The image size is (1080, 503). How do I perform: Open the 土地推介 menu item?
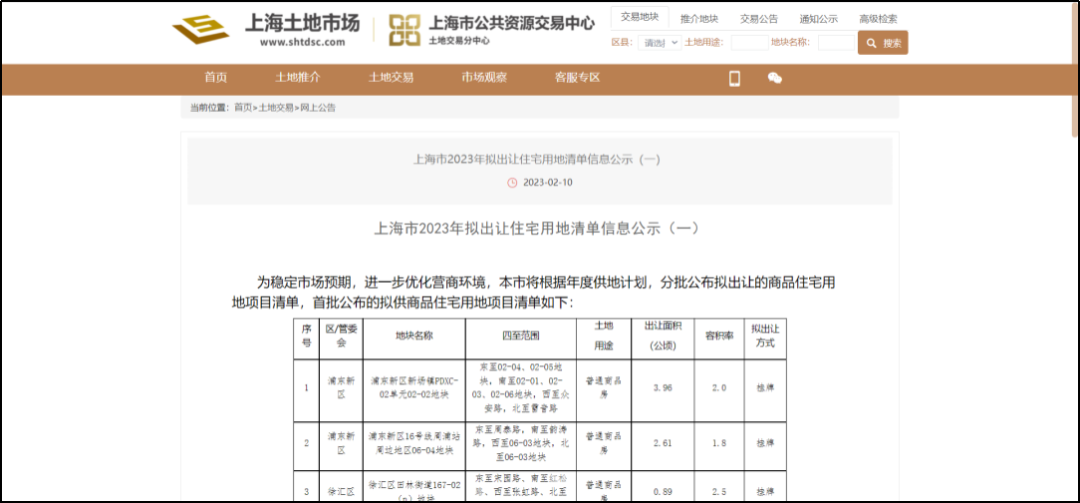298,78
